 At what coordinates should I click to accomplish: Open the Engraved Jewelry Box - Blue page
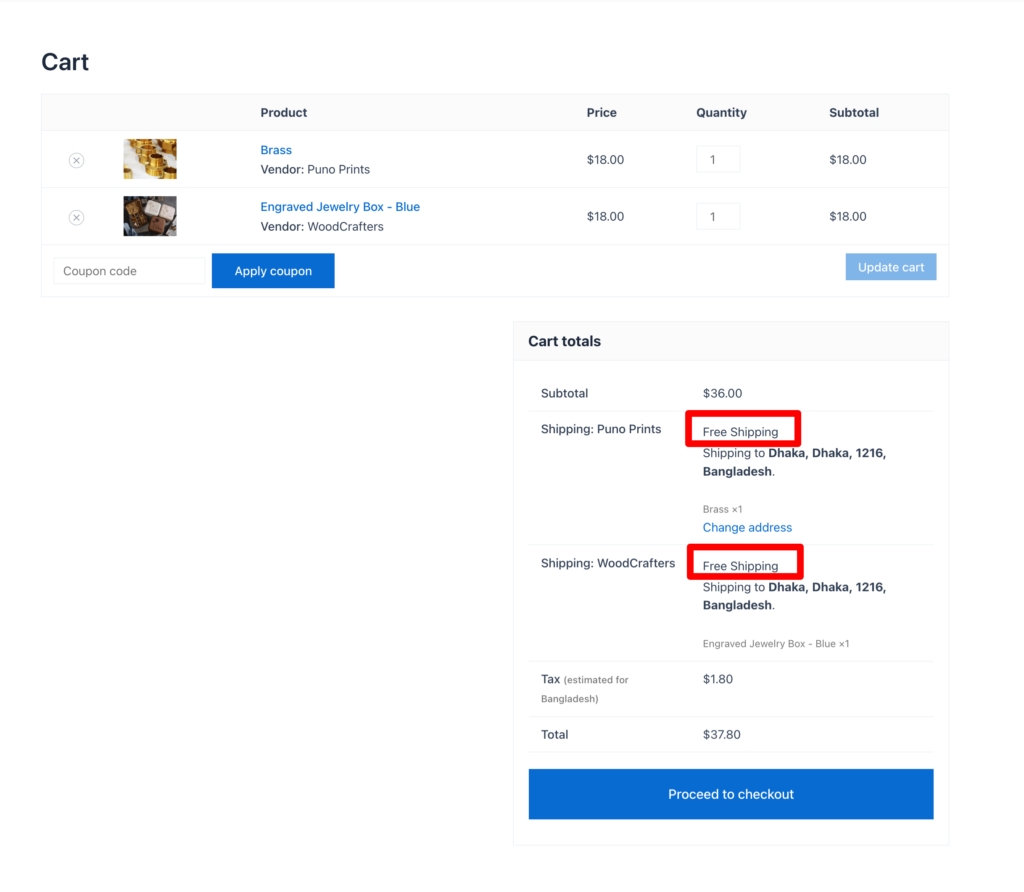(340, 206)
